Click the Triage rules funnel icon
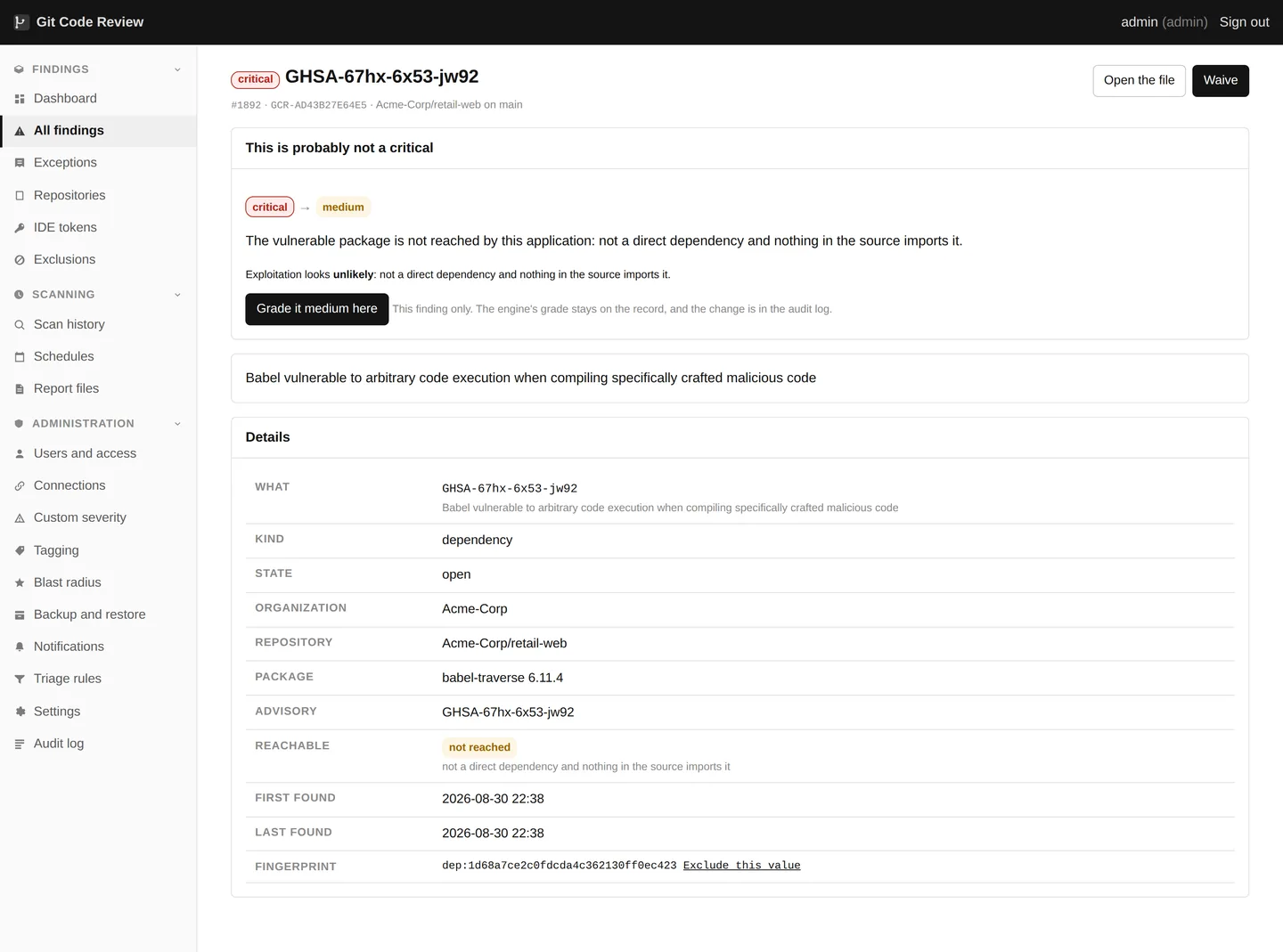This screenshot has height=952, width=1283. pyautogui.click(x=20, y=679)
